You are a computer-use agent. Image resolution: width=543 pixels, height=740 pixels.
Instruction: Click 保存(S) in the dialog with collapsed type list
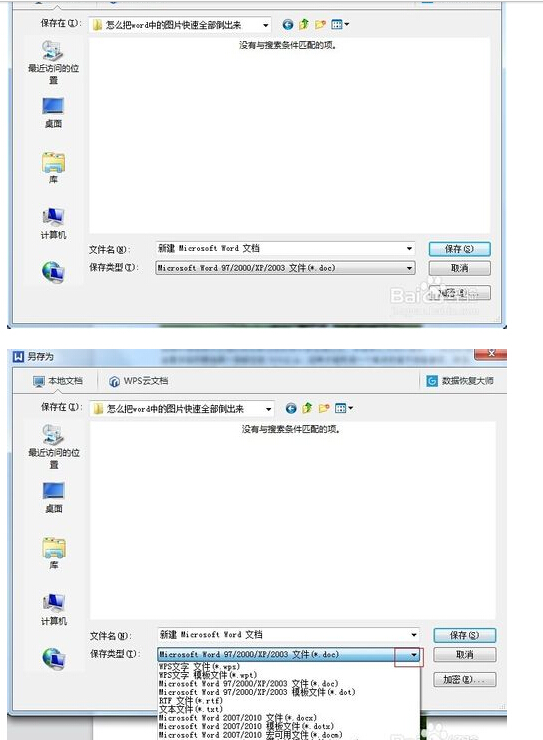[459, 249]
